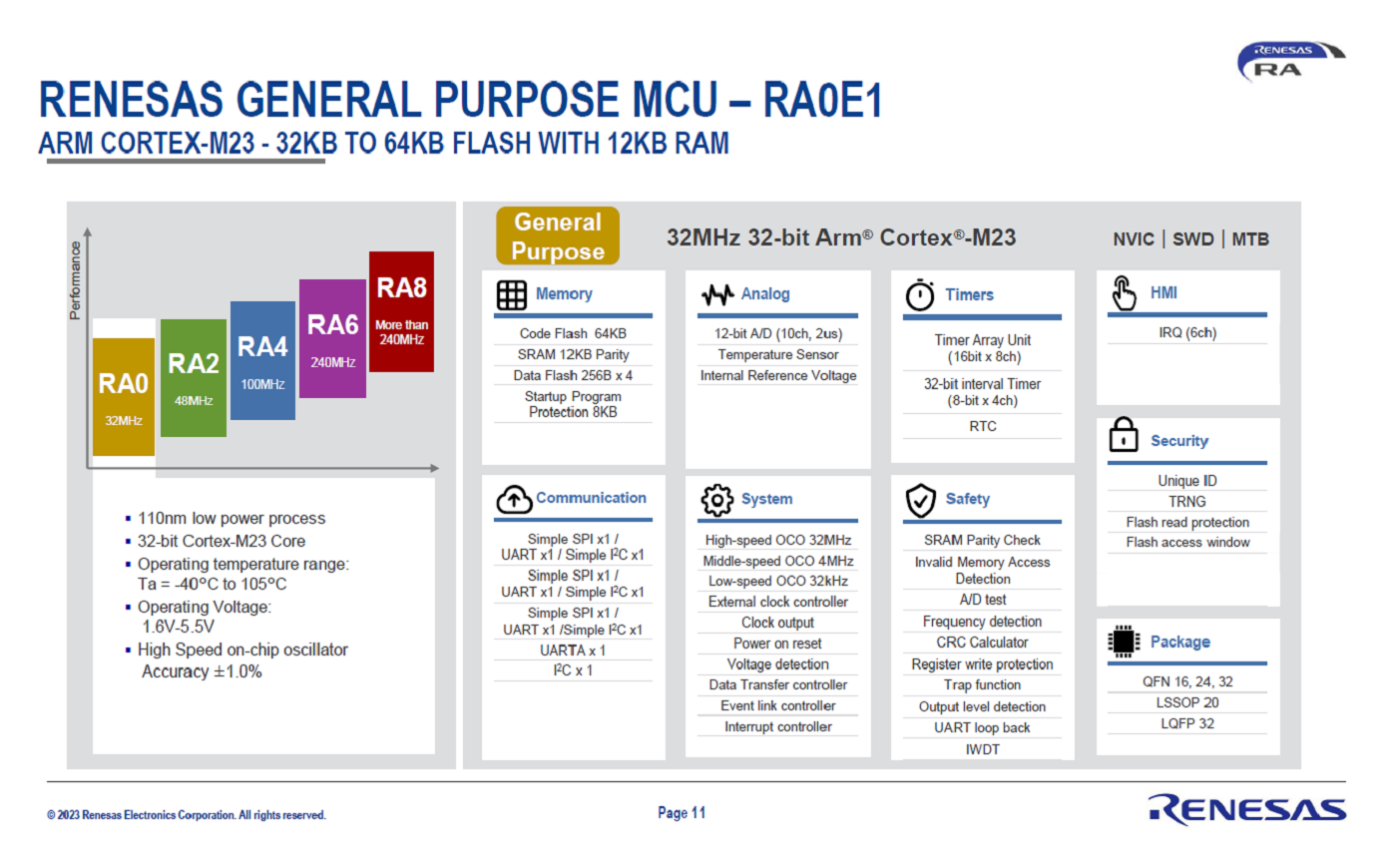
Task: Click the 'Code Flash 64KB' entry
Action: [573, 333]
